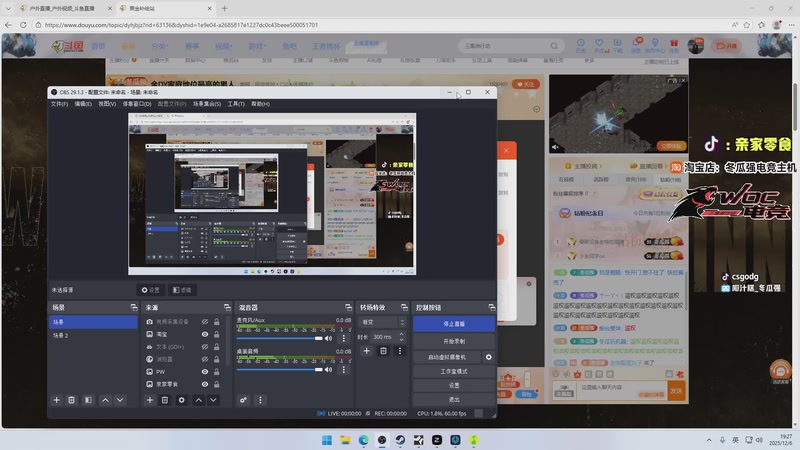Open OBS 编辑(E) menu
Viewport: 800px width, 450px height.
pos(83,104)
